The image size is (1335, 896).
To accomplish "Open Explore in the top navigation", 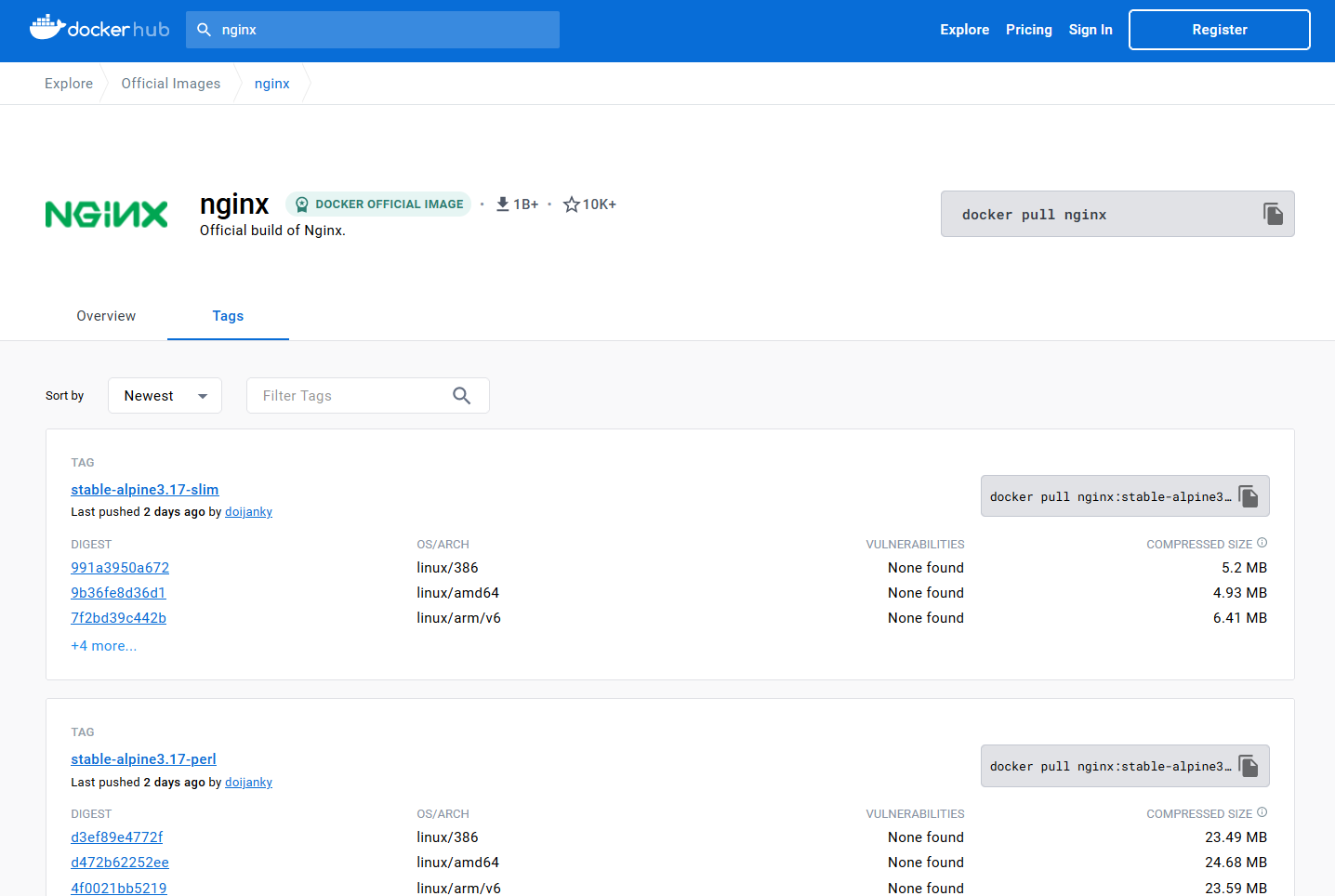I will tap(964, 30).
